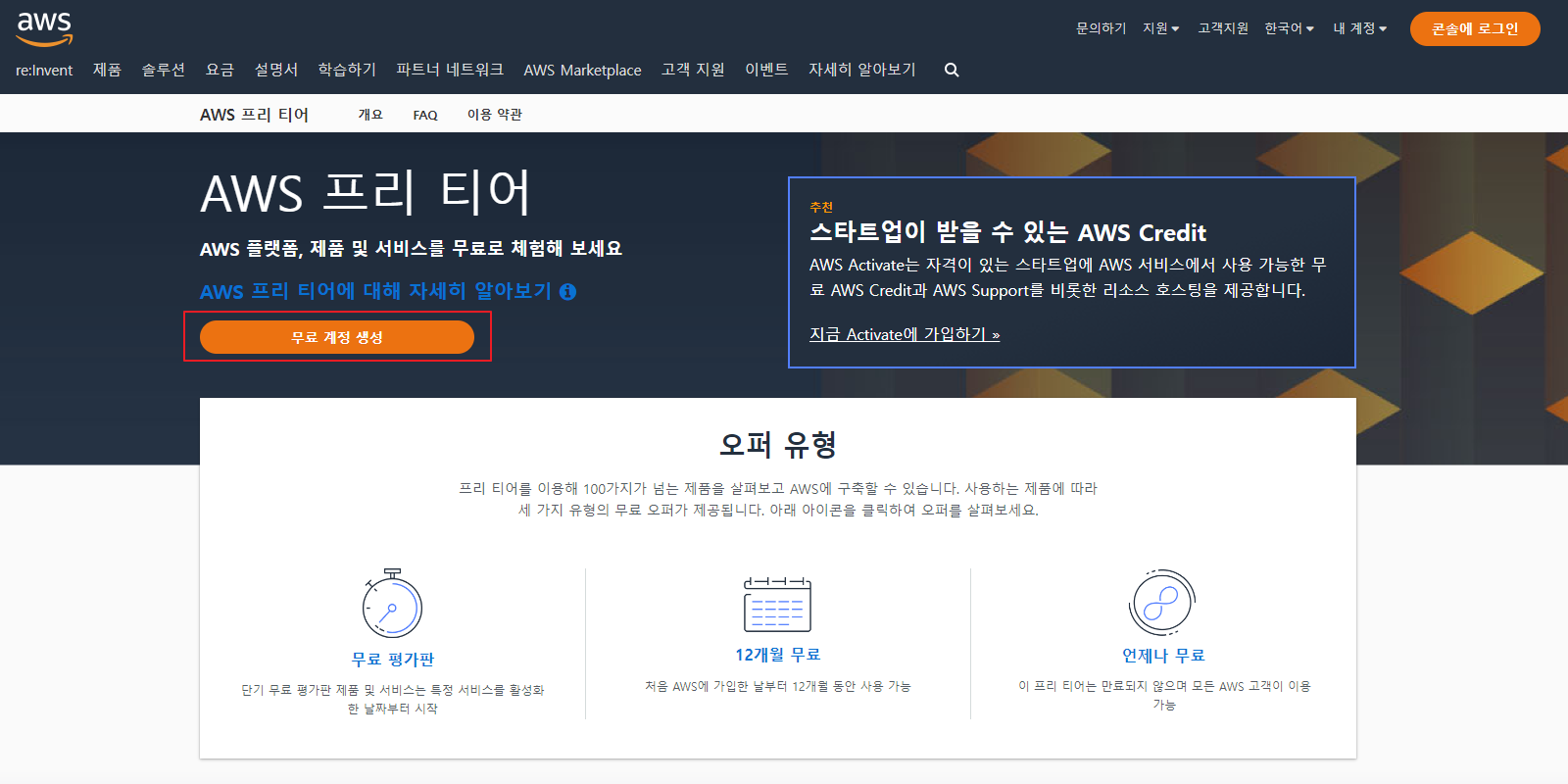Expand the 한국어 language dropdown
The height and width of the screenshot is (784, 1568).
point(1289,28)
